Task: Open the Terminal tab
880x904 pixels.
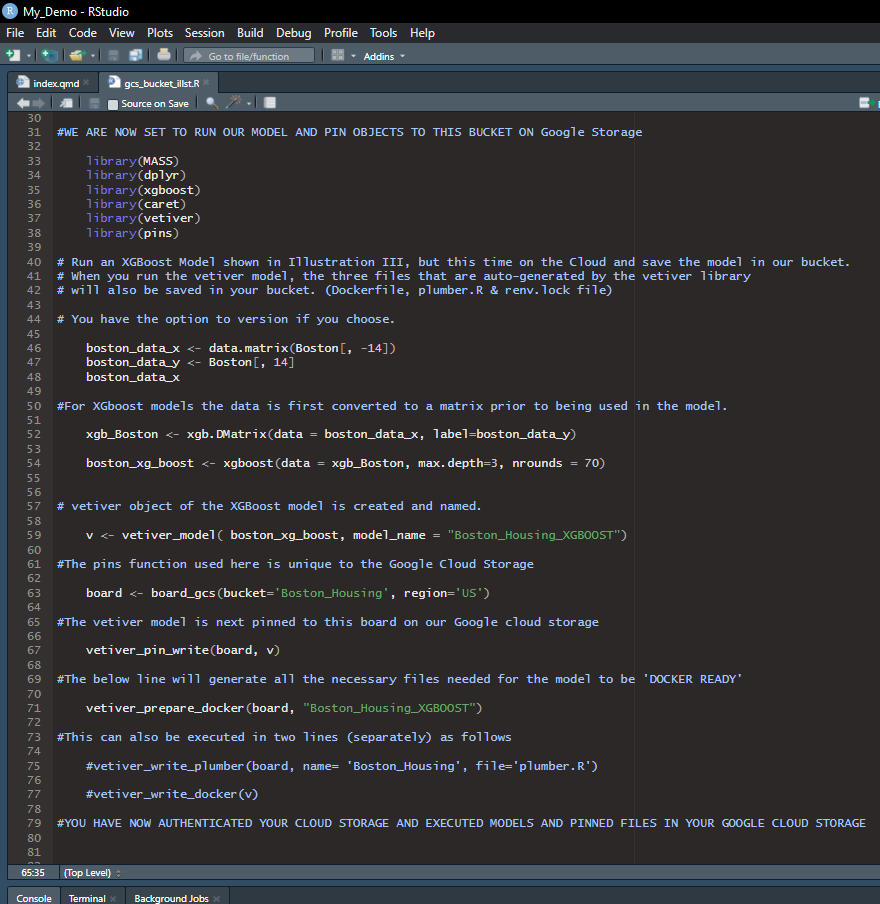Action: click(x=87, y=898)
